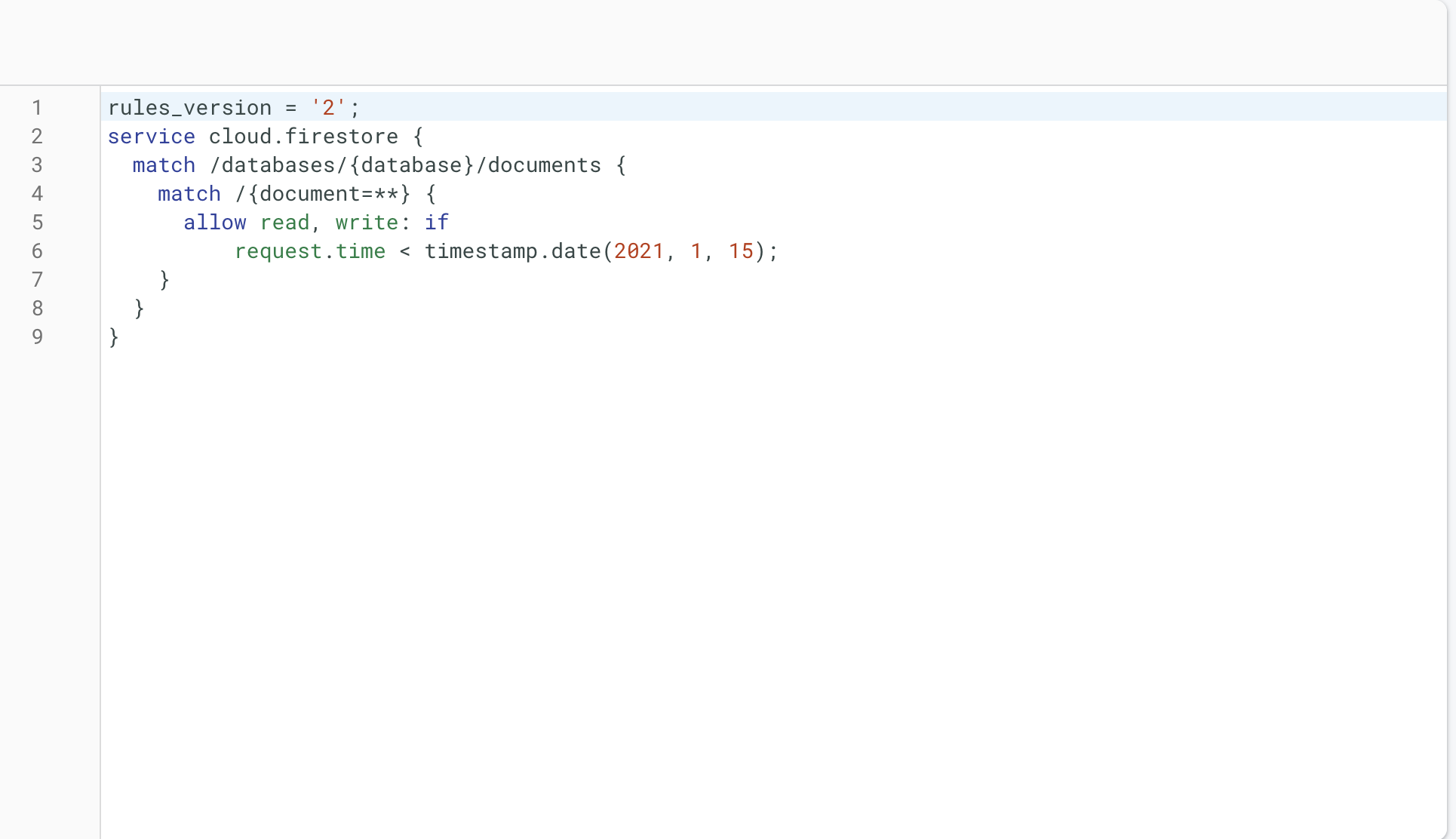This screenshot has height=839, width=1456.
Task: Click the 'write' permission word
Action: coord(367,223)
